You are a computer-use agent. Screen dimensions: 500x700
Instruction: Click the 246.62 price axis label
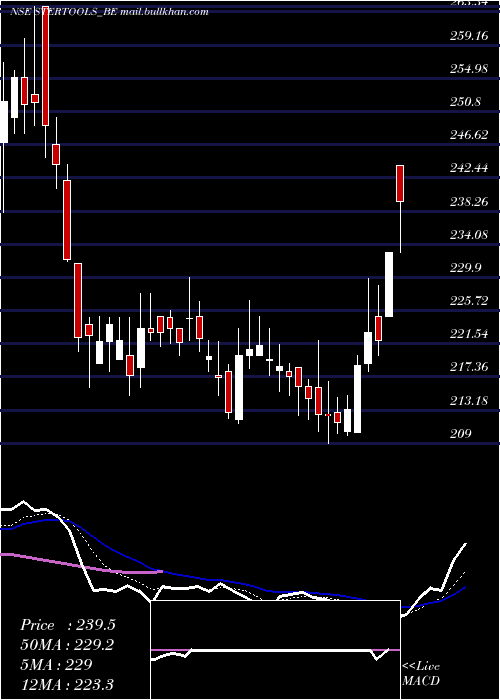tap(469, 135)
